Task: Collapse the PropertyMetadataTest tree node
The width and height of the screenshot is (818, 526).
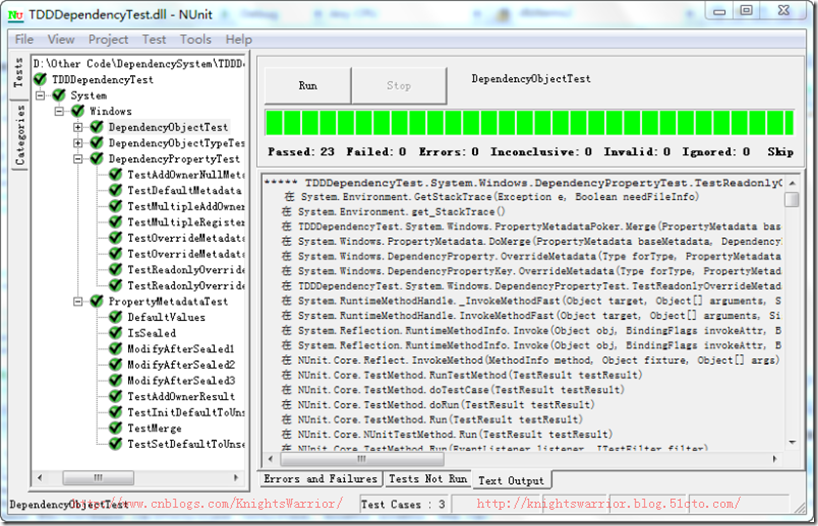Action: [78, 302]
